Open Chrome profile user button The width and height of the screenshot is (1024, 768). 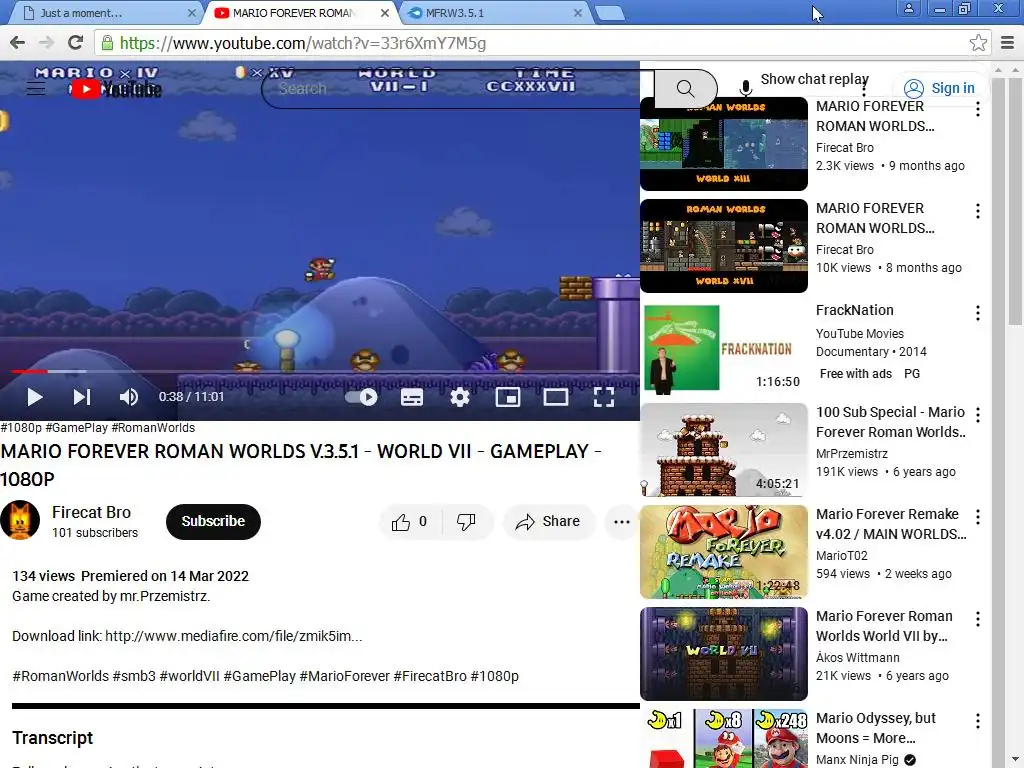(908, 8)
